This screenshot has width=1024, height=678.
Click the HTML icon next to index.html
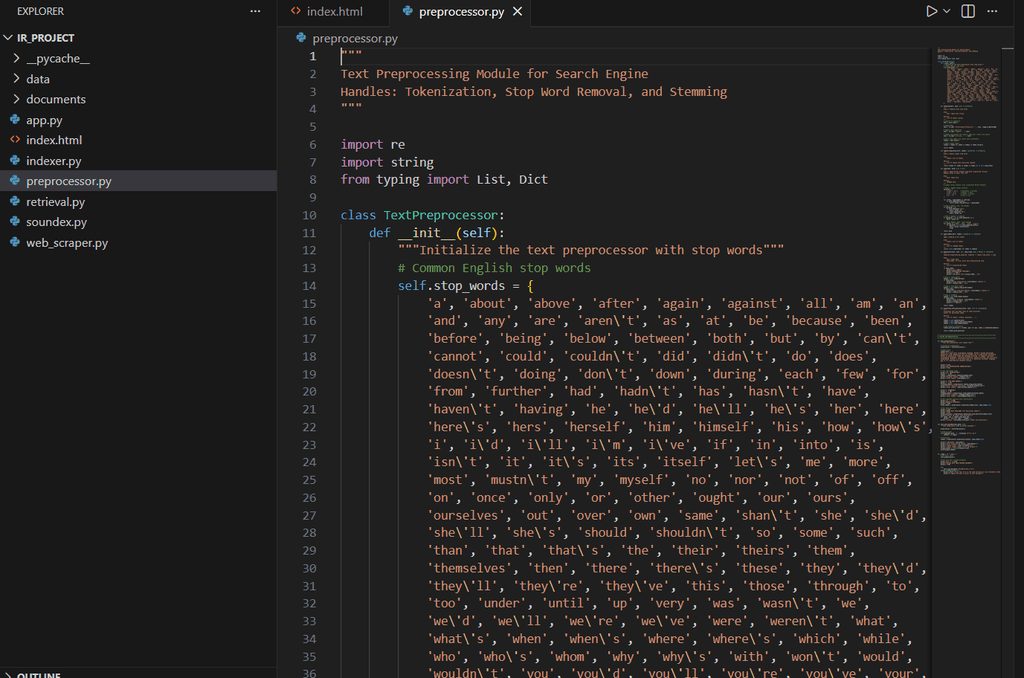click(x=15, y=140)
